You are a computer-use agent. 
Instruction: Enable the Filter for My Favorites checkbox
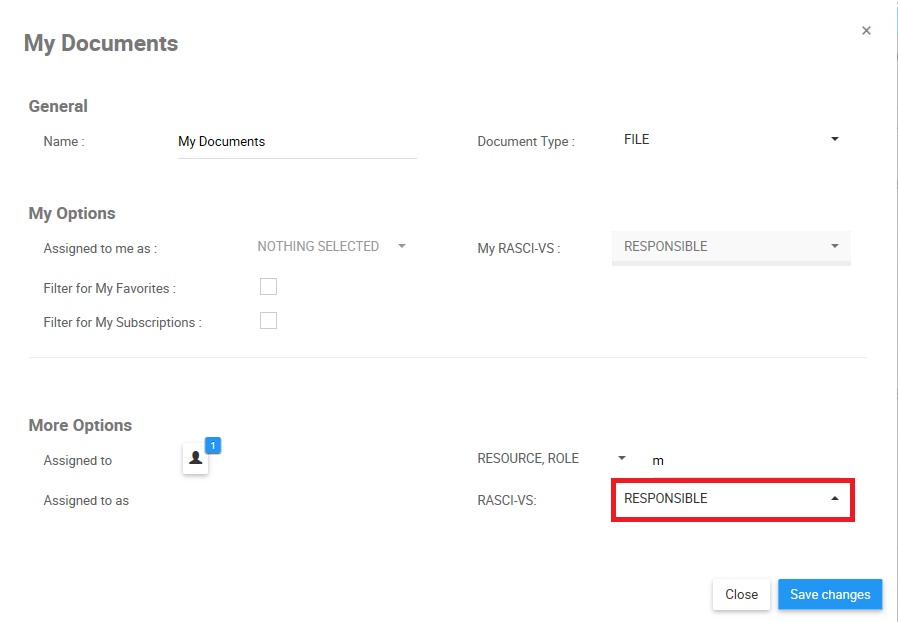click(268, 287)
